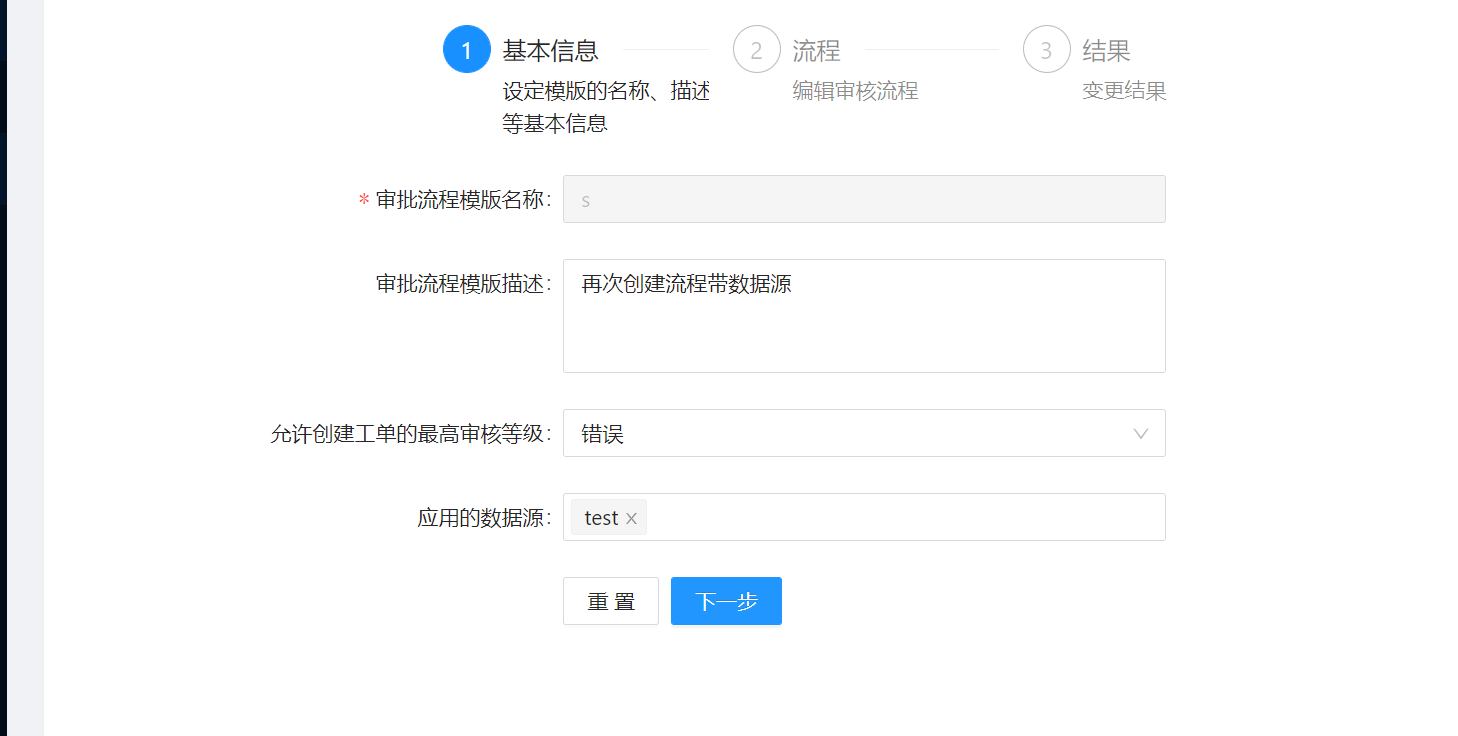Click the 应用的数据源 multi-select field
This screenshot has width=1458, height=736.
tap(864, 517)
